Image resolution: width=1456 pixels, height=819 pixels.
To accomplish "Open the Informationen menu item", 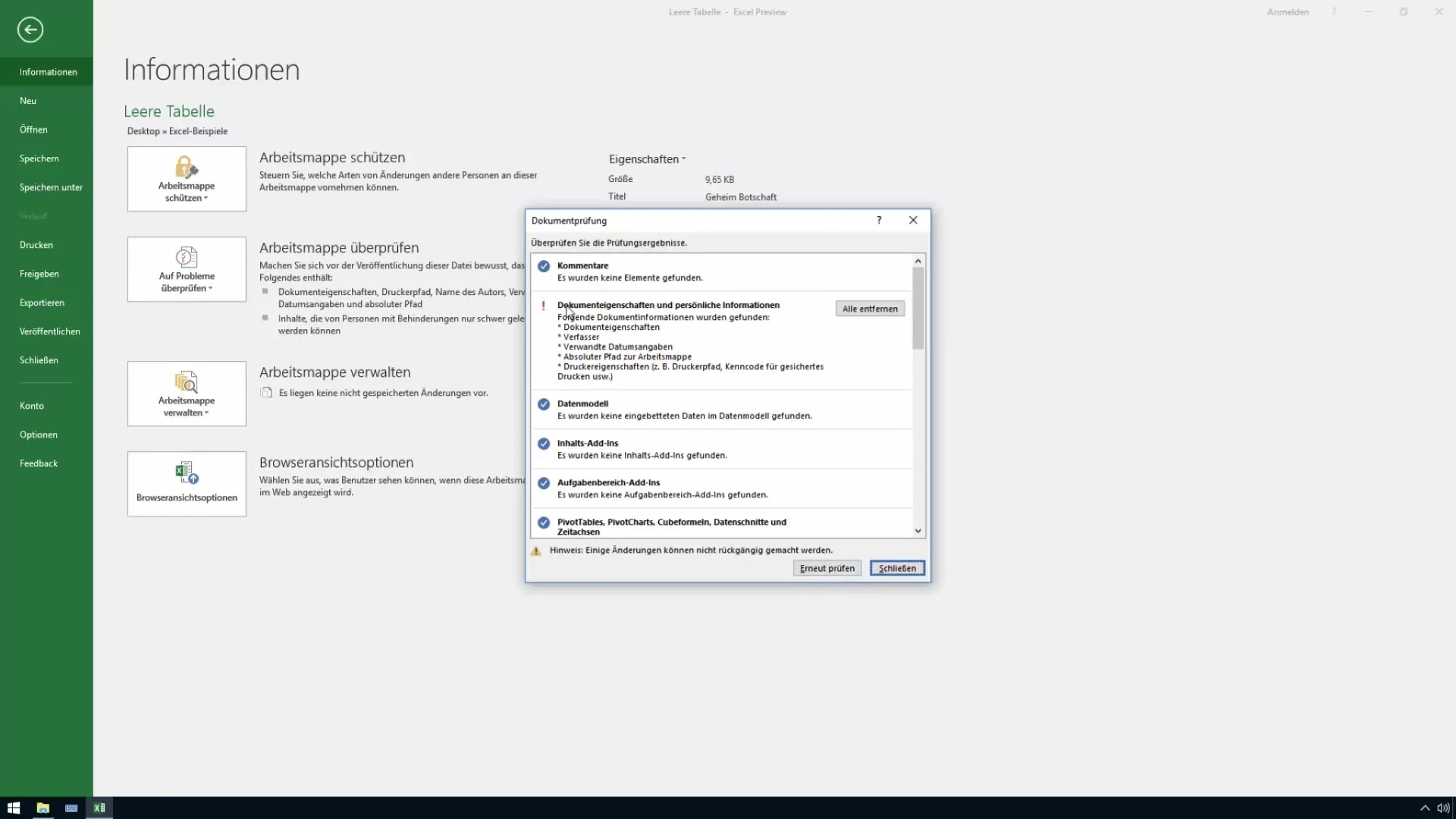I will [47, 71].
